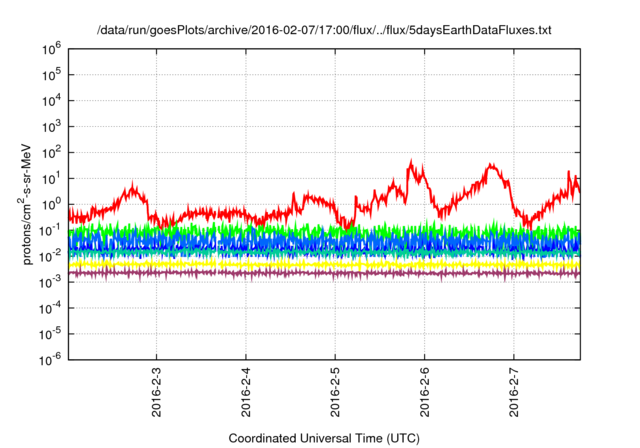The width and height of the screenshot is (640, 448).
Task: Click the 10^5 y-axis label
Action: coord(51,75)
